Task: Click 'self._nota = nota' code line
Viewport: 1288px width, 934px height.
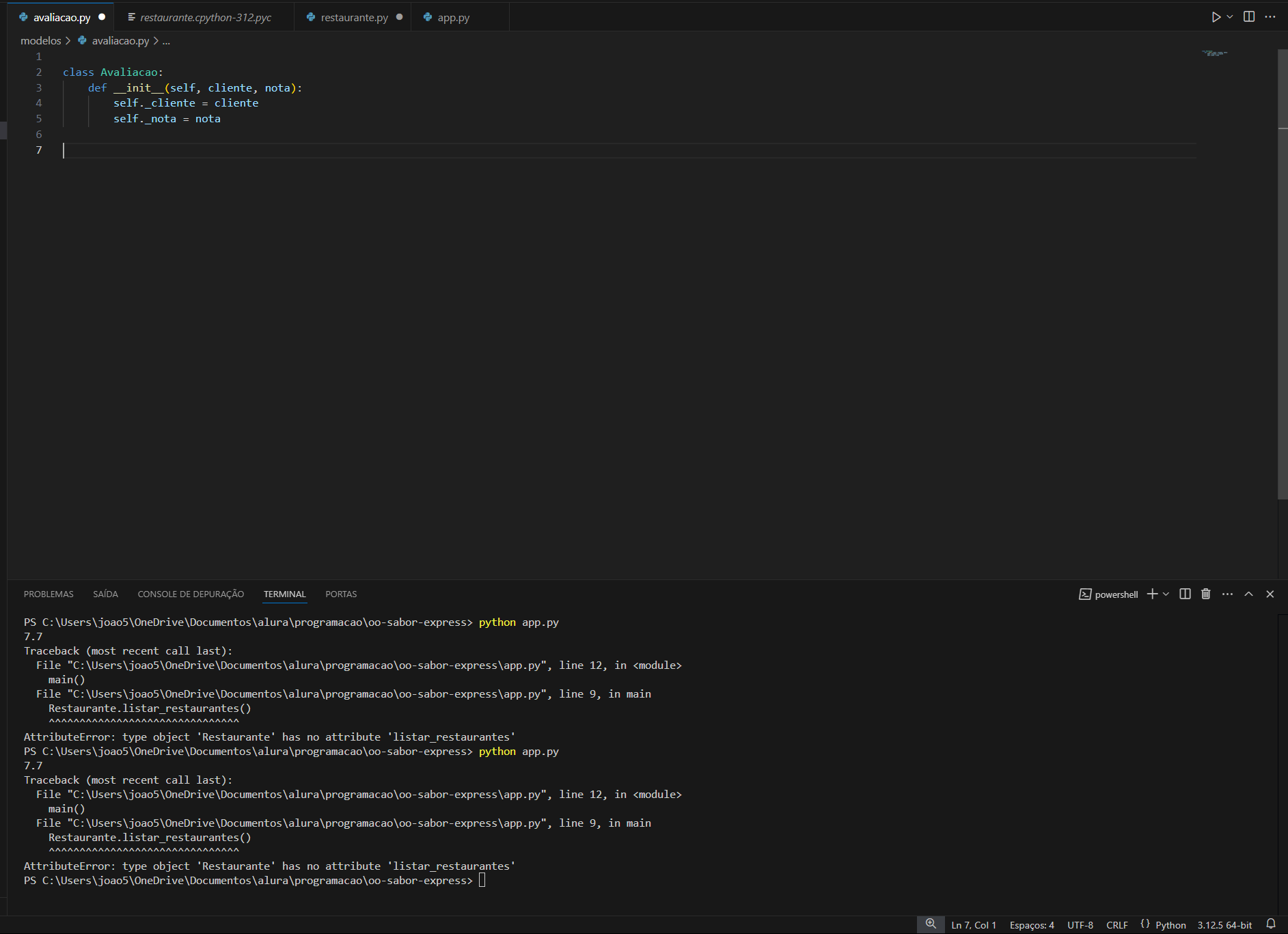Action: (167, 119)
